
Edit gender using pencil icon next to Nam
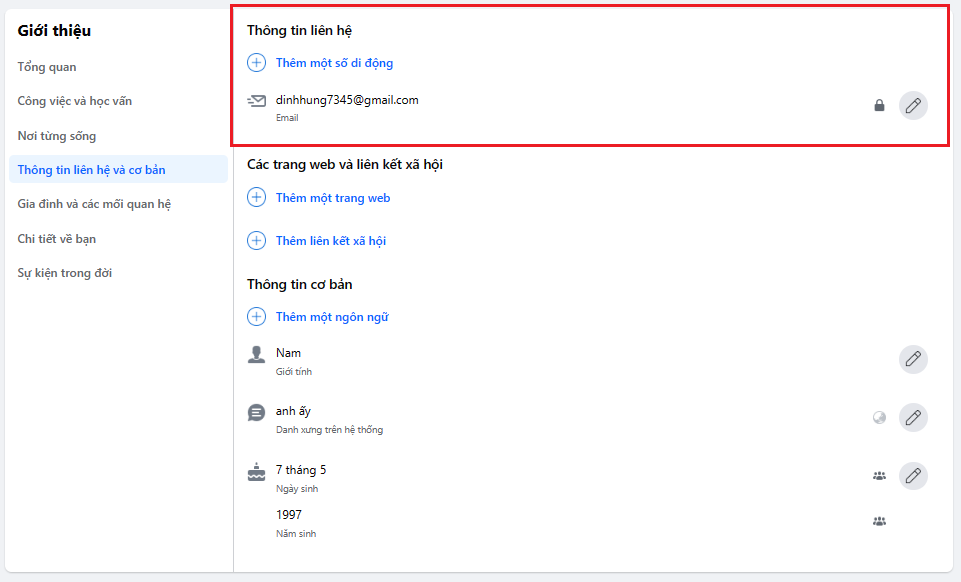click(912, 360)
